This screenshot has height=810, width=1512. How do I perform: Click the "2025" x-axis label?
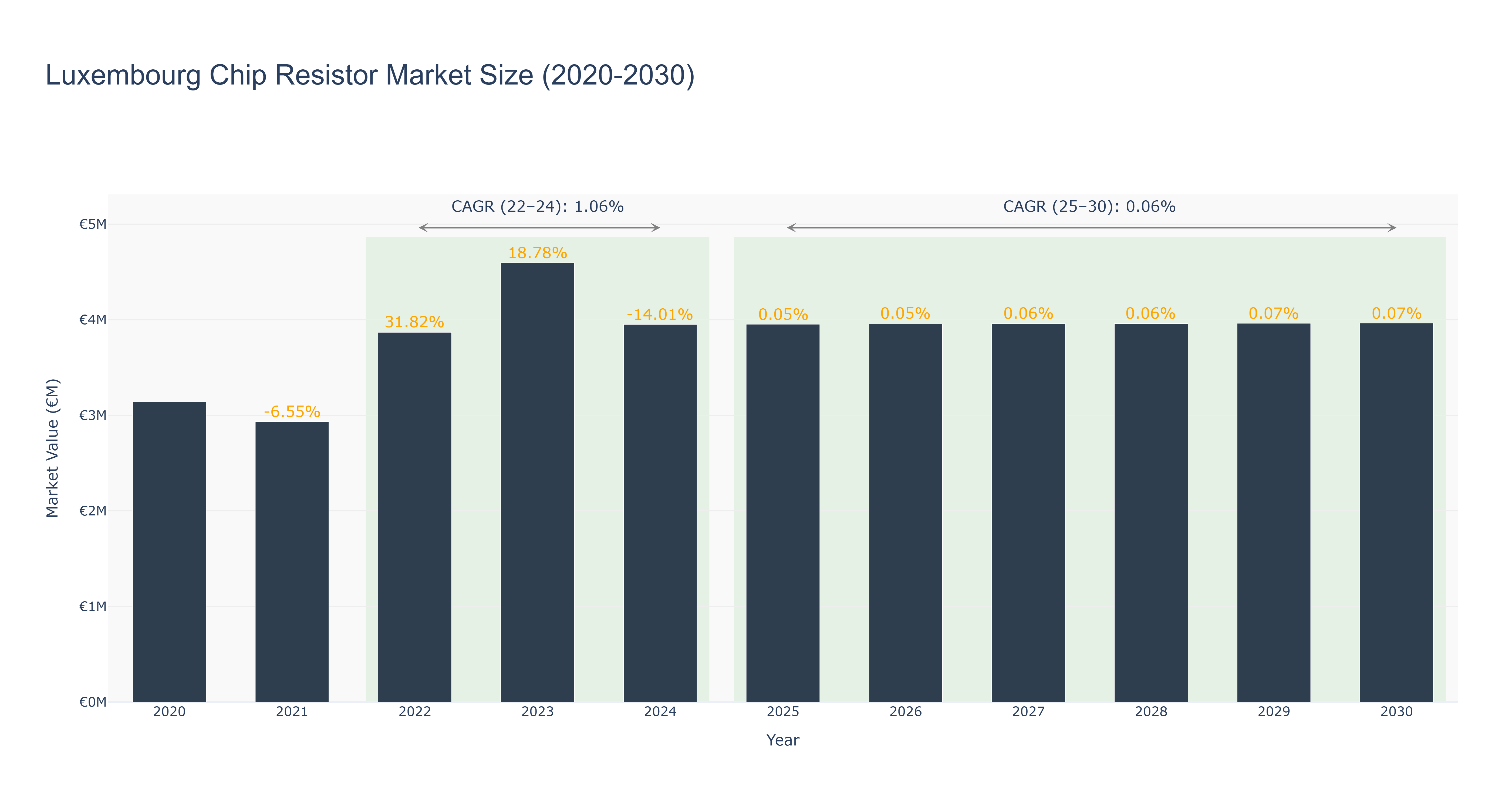coord(782,712)
